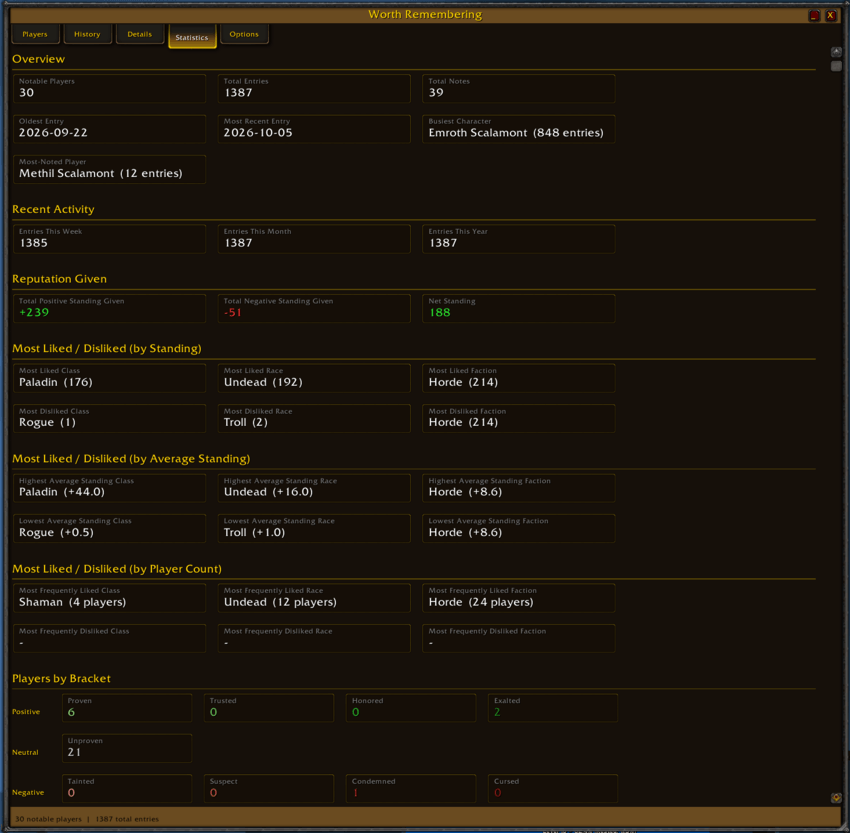Viewport: 850px width, 833px height.
Task: Click the Most-Noted Player Methil Scalamont card
Action: [x=109, y=169]
